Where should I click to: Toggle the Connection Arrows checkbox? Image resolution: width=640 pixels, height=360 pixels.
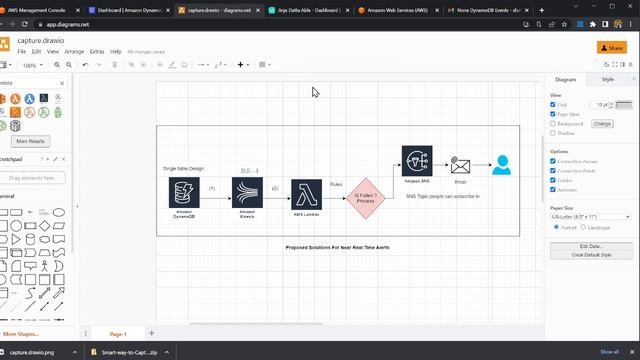pyautogui.click(x=553, y=161)
